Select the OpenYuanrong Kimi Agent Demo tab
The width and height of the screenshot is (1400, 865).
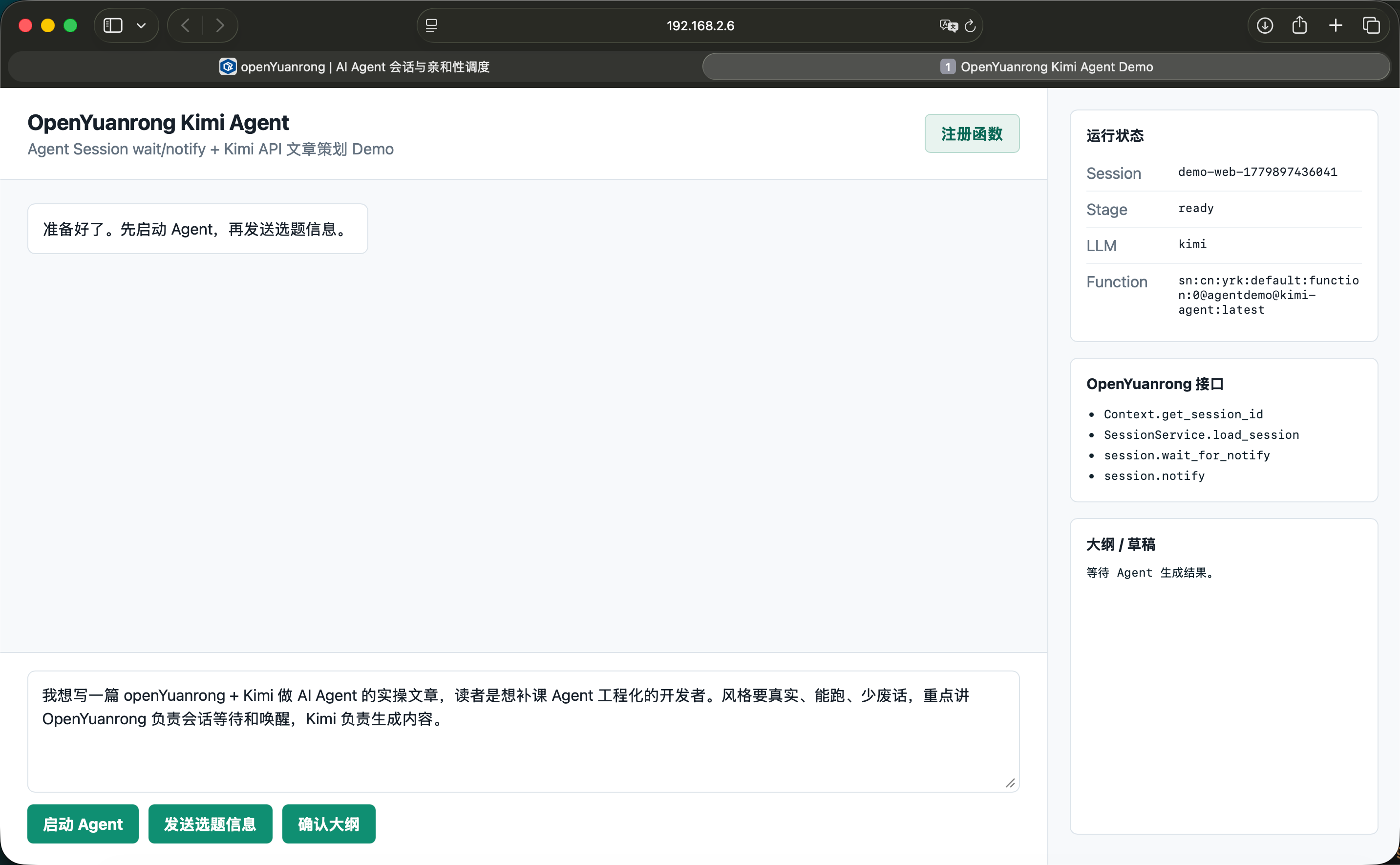click(x=1046, y=67)
